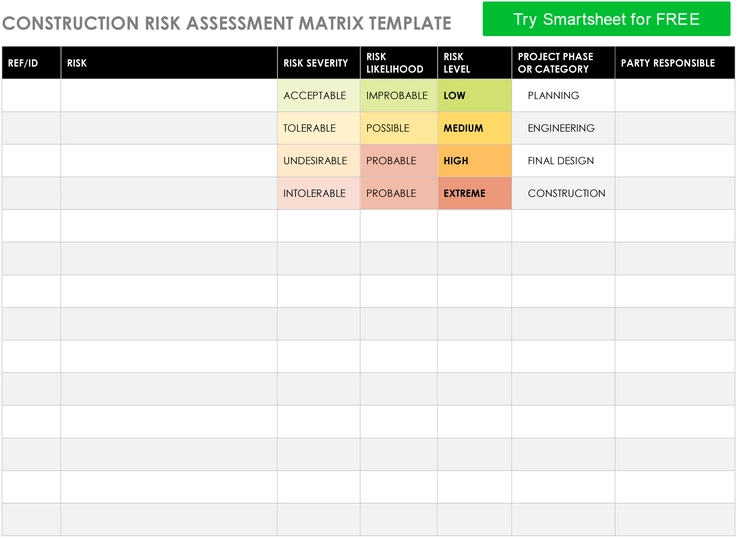Click the PLANNING project phase cell
The width and height of the screenshot is (737, 538).
(x=563, y=95)
